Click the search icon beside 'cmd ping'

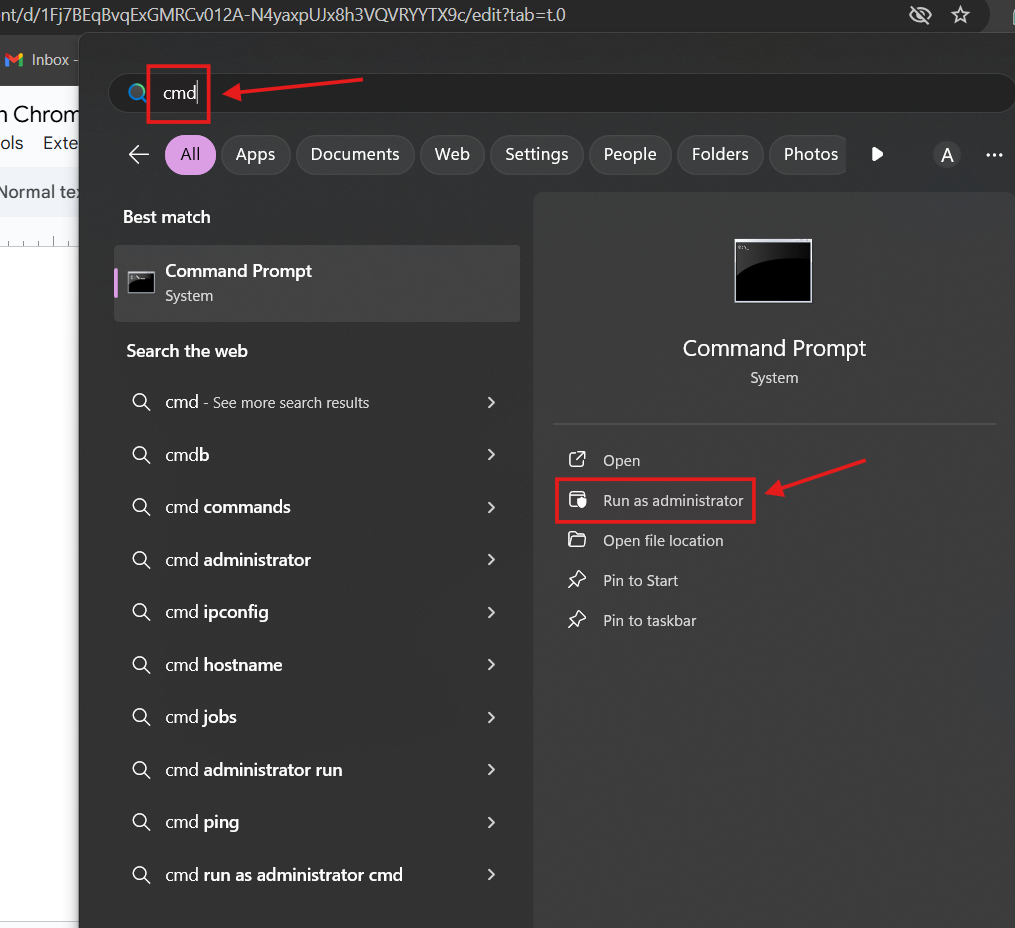(141, 821)
